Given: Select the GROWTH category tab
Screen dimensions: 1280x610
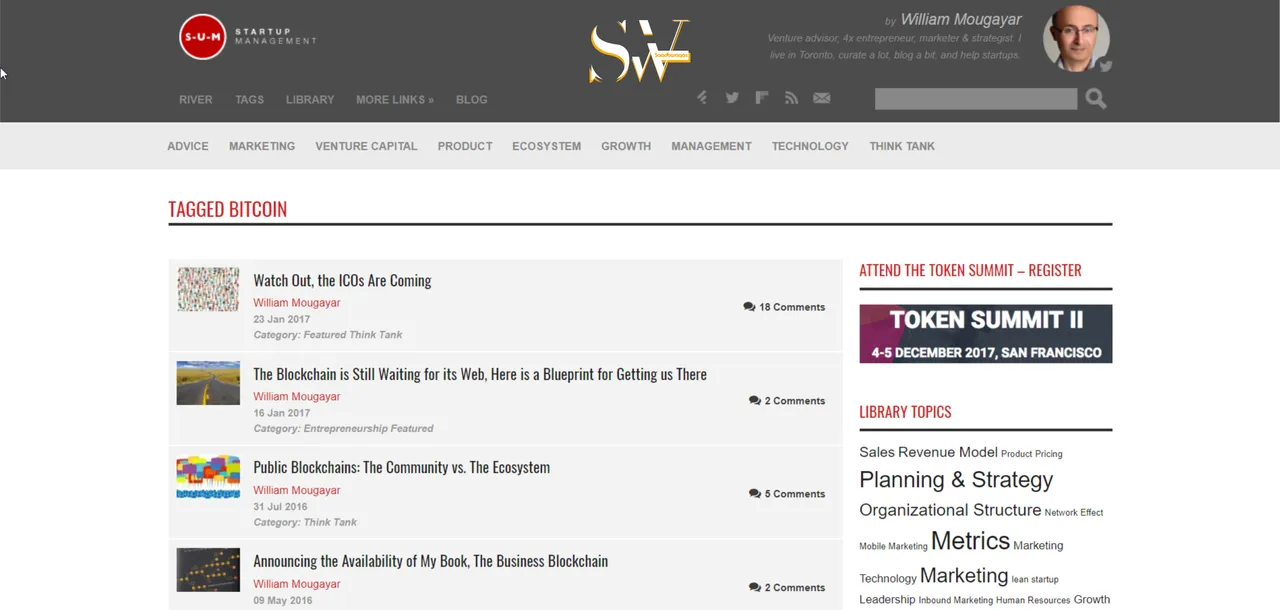Looking at the screenshot, I should point(626,146).
